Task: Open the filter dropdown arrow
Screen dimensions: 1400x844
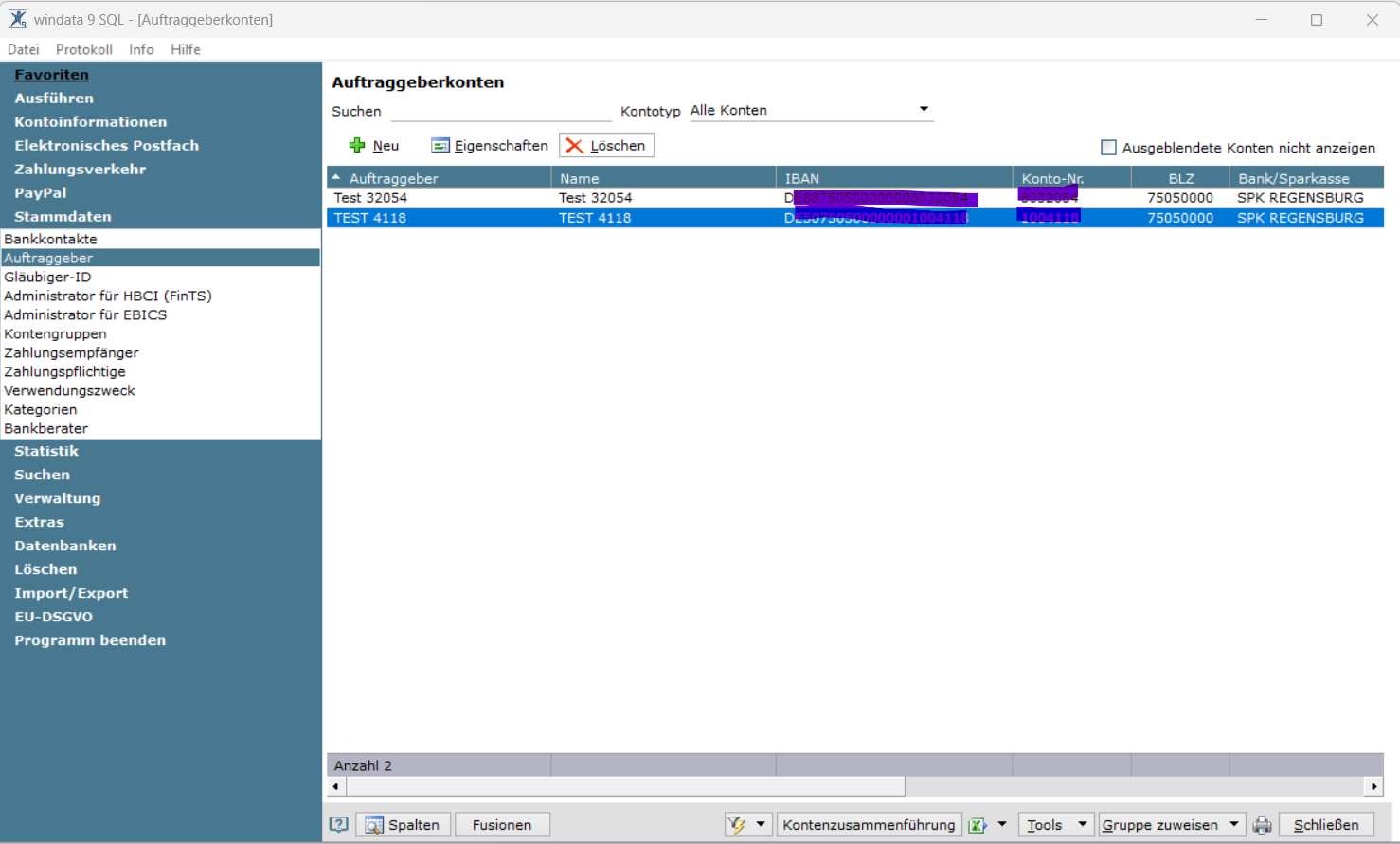Action: (761, 824)
